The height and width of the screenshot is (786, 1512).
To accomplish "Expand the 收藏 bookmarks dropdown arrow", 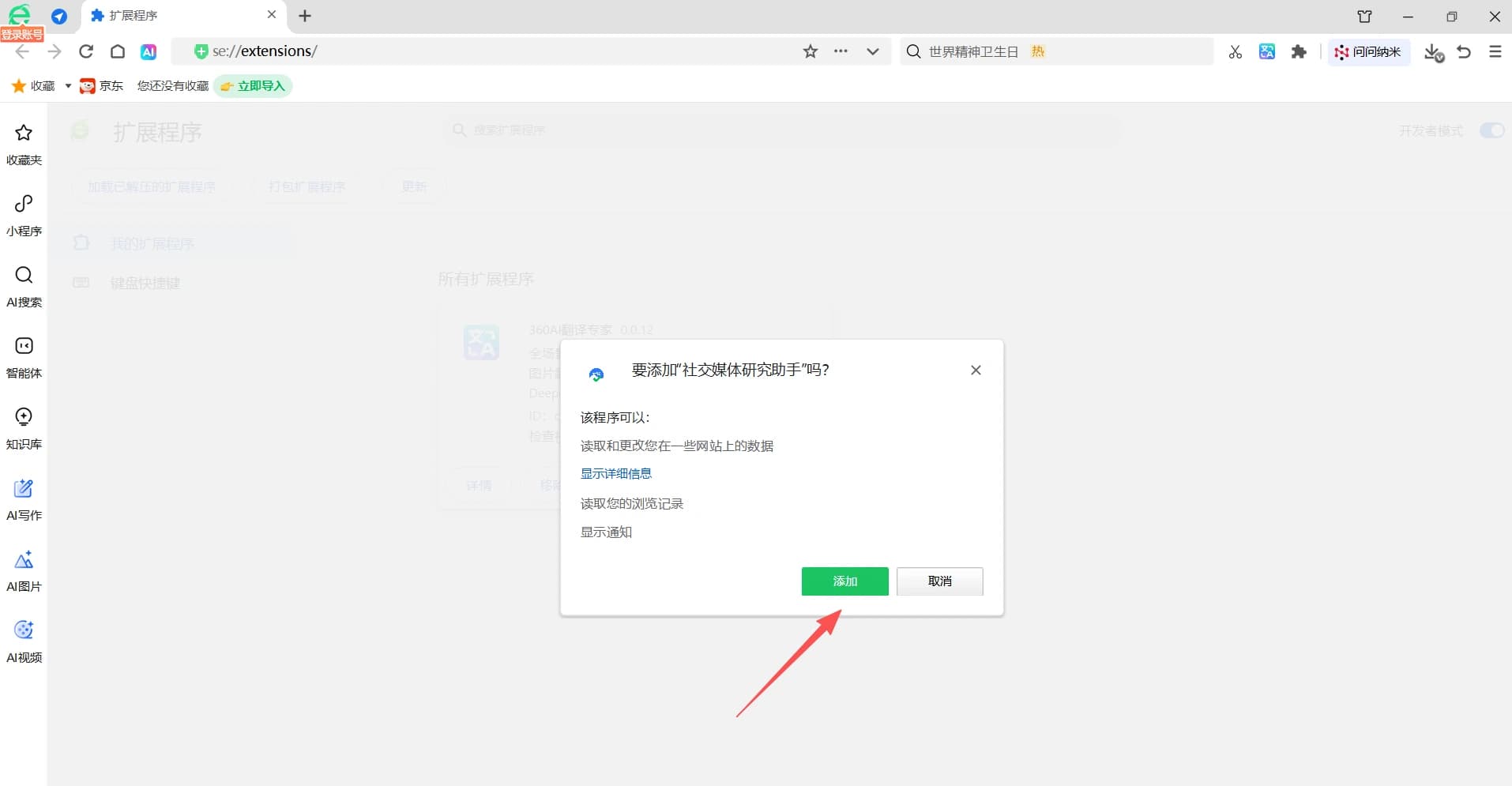I will (68, 86).
